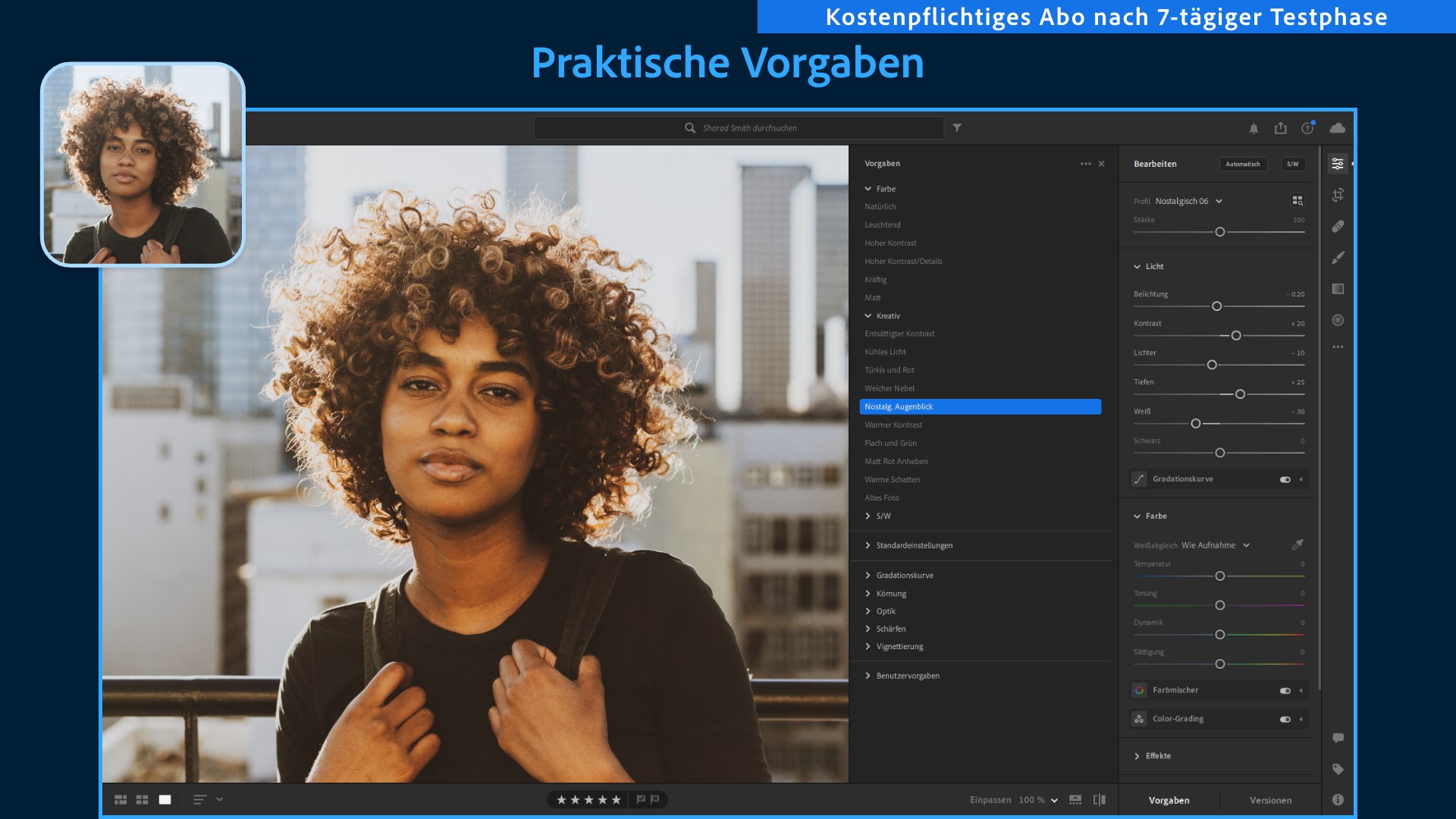Select the Crop and Rotate tool icon

click(1338, 195)
